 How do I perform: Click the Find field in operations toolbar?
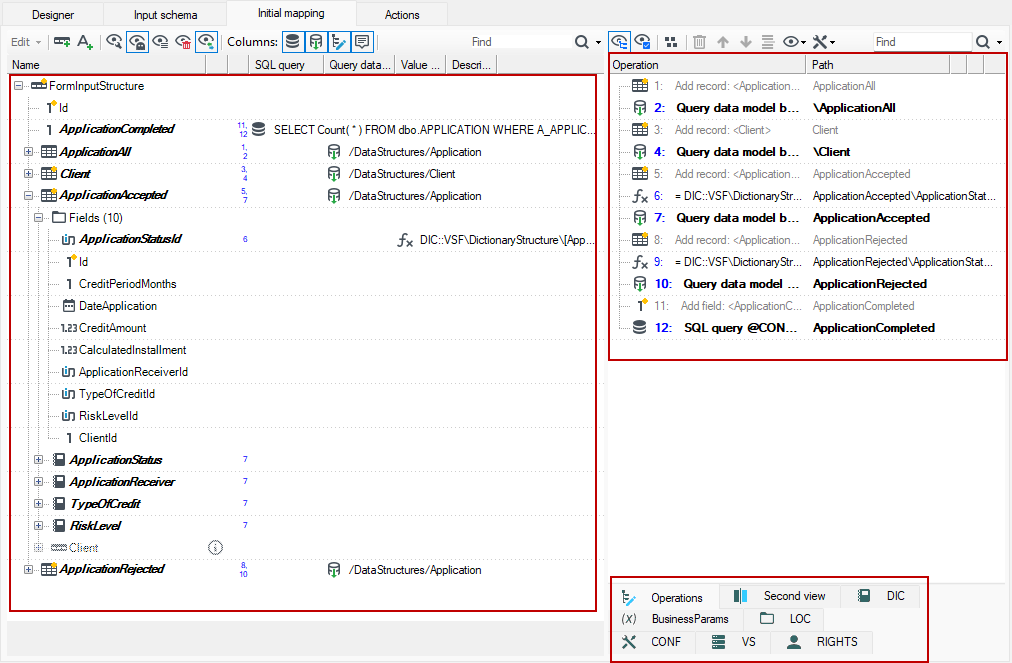[922, 42]
